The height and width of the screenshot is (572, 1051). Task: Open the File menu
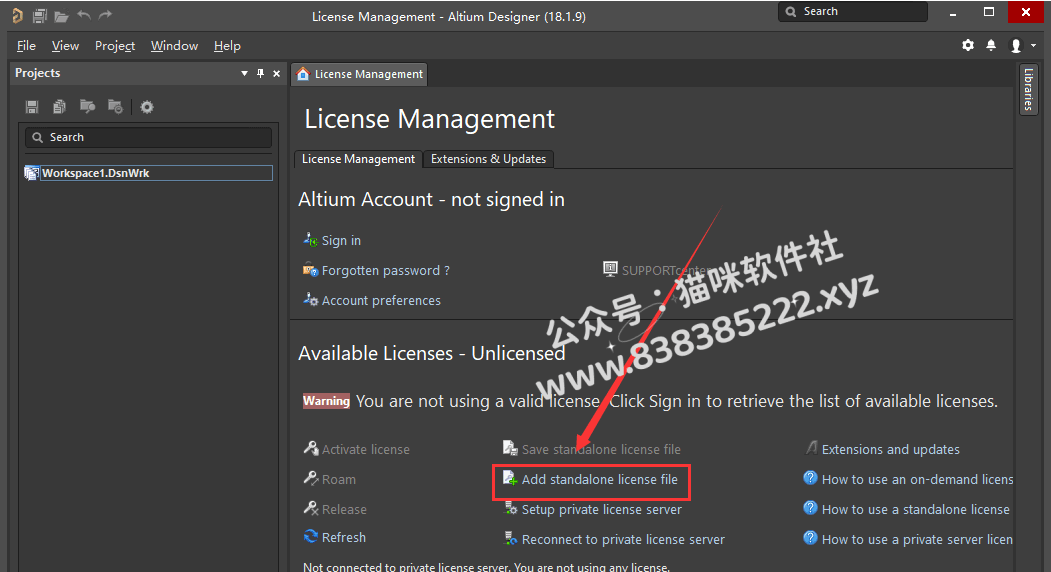click(x=26, y=46)
